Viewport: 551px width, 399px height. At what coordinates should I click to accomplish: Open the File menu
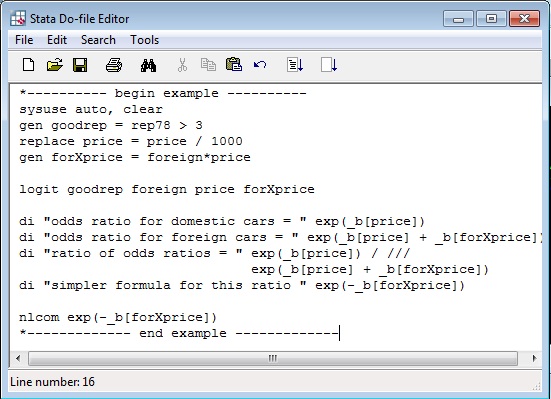click(24, 40)
